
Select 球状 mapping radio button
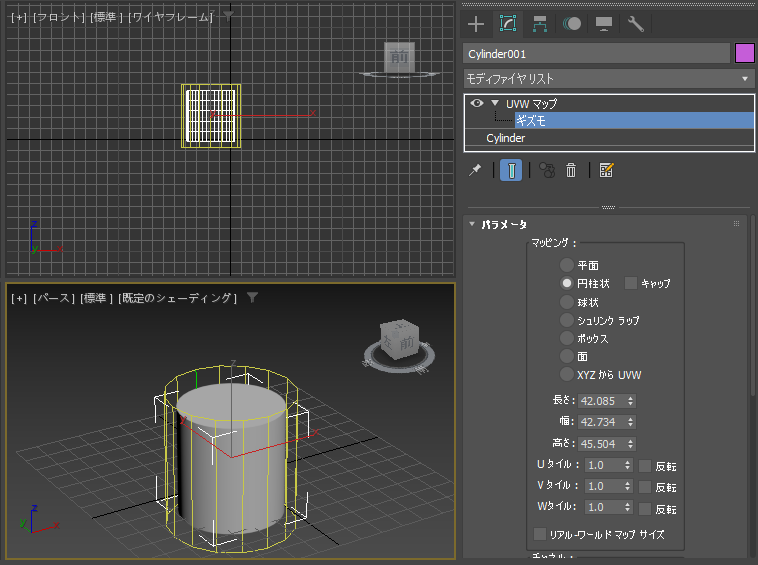click(x=567, y=302)
